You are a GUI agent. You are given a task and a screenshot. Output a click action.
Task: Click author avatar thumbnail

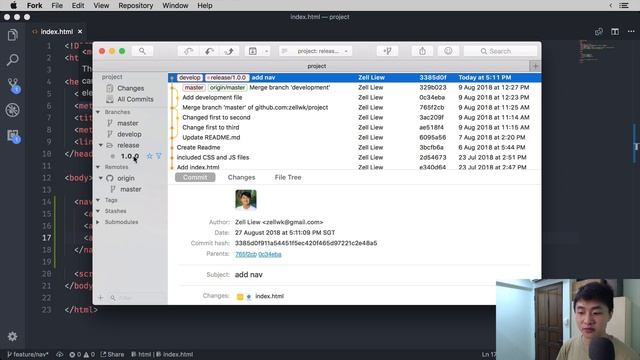[246, 200]
